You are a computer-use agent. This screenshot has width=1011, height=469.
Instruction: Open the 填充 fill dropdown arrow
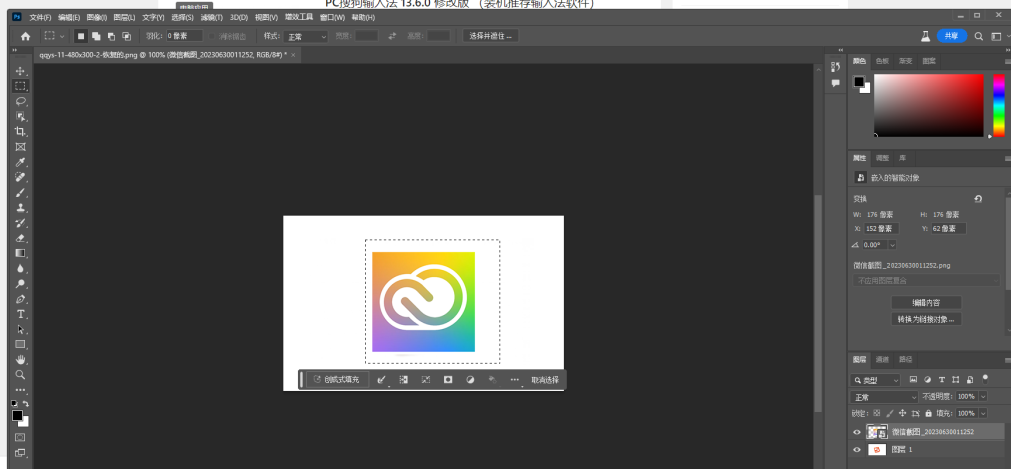click(983, 413)
